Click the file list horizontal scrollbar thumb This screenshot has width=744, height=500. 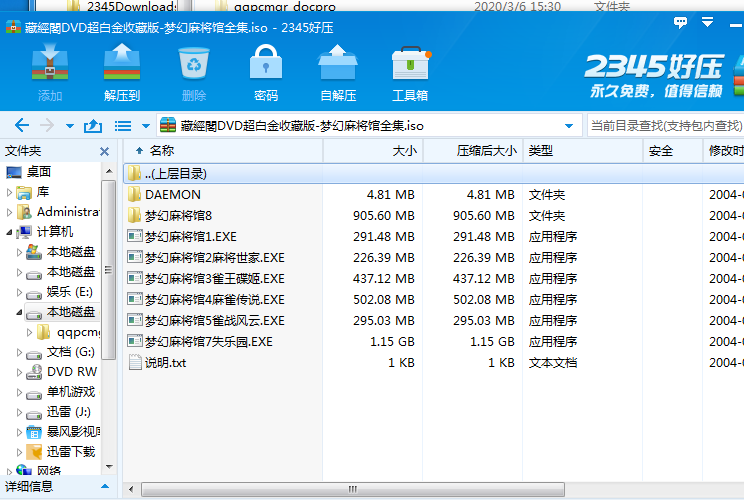click(353, 489)
